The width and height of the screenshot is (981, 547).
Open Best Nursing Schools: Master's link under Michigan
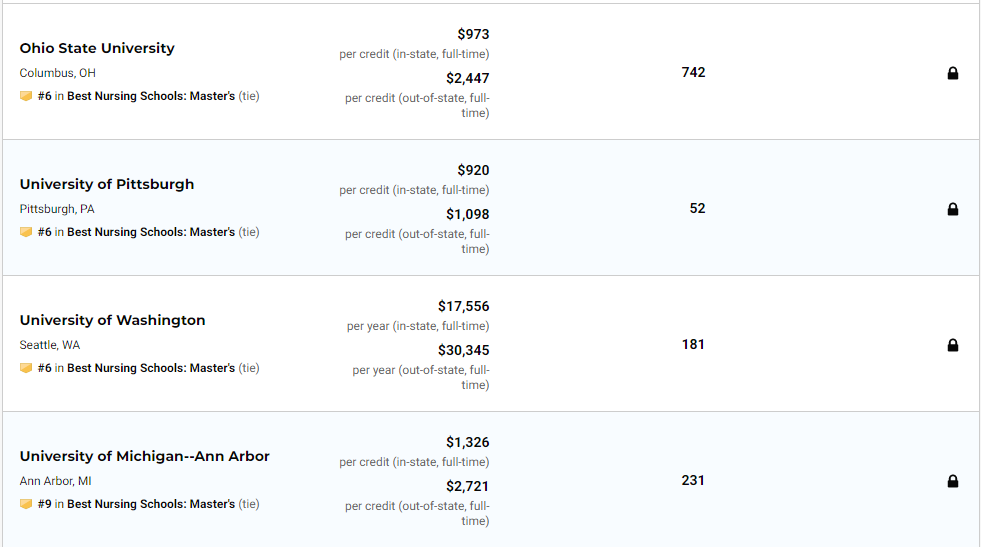151,504
